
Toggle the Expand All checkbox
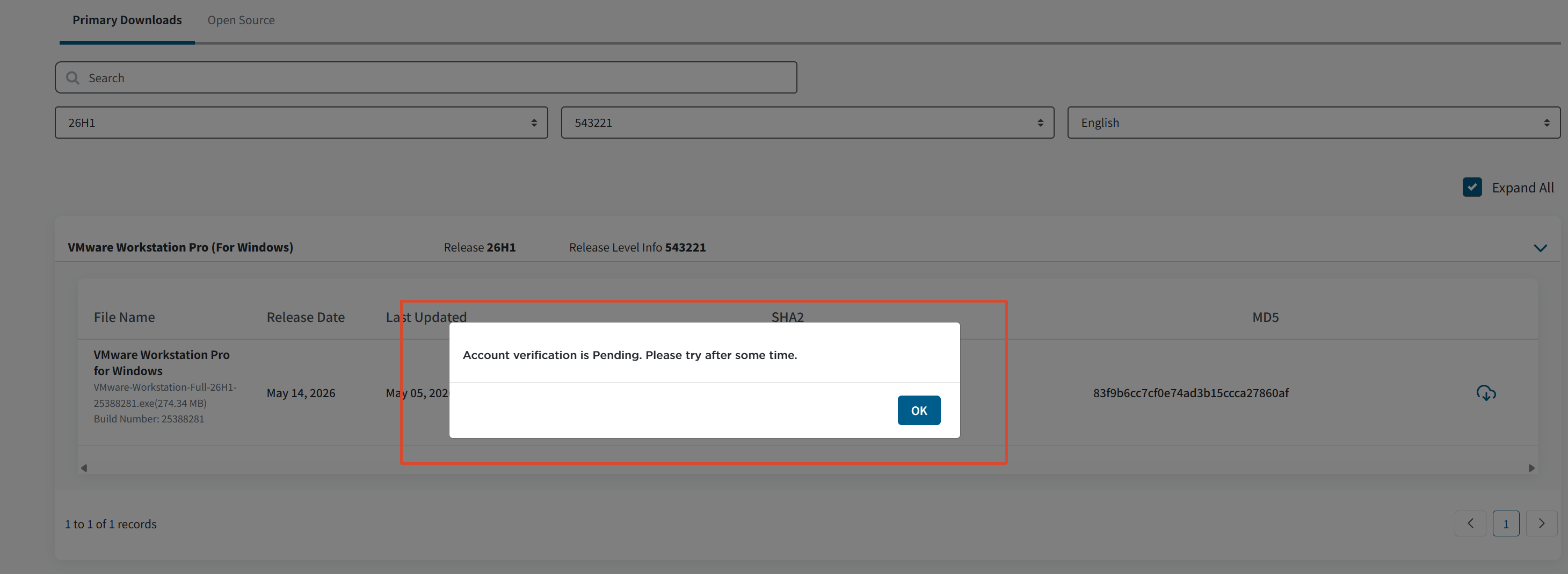[x=1472, y=187]
